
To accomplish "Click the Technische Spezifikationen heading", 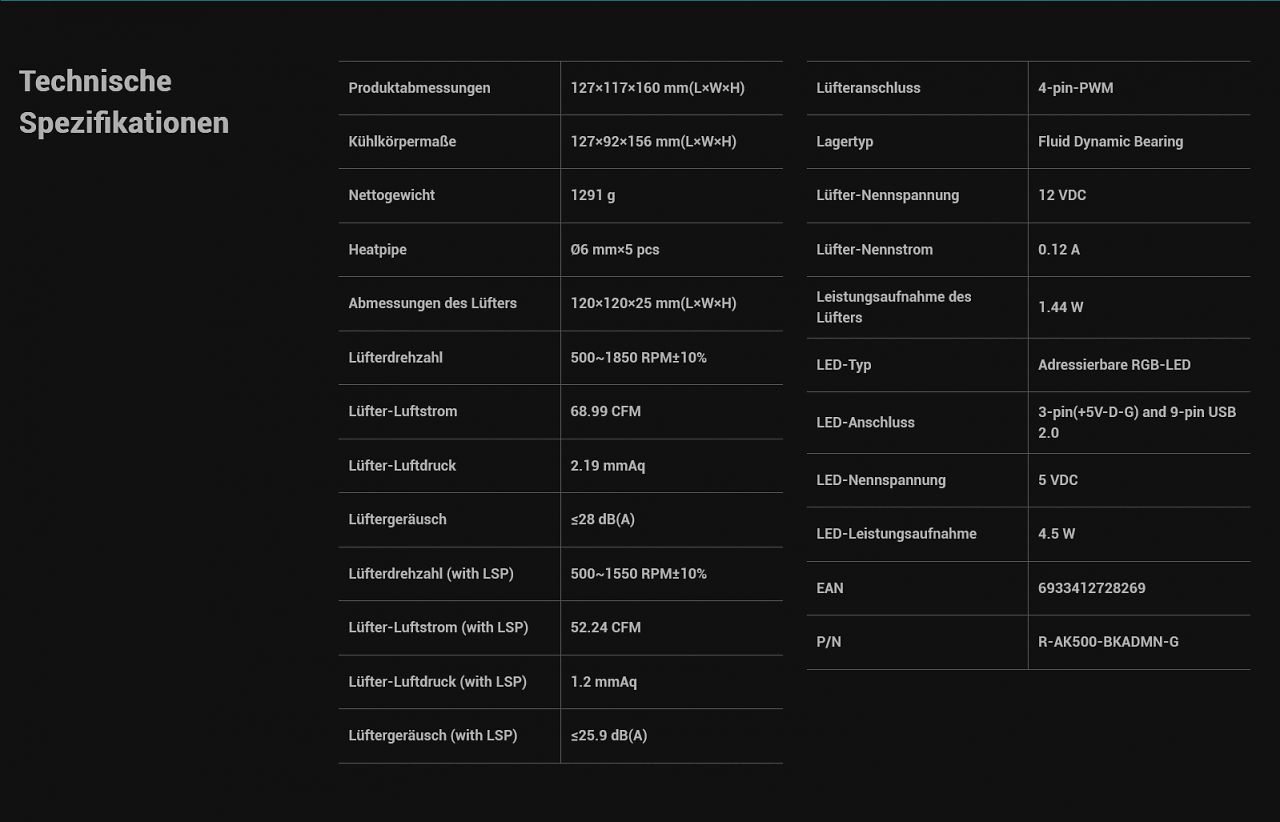I will pos(124,102).
